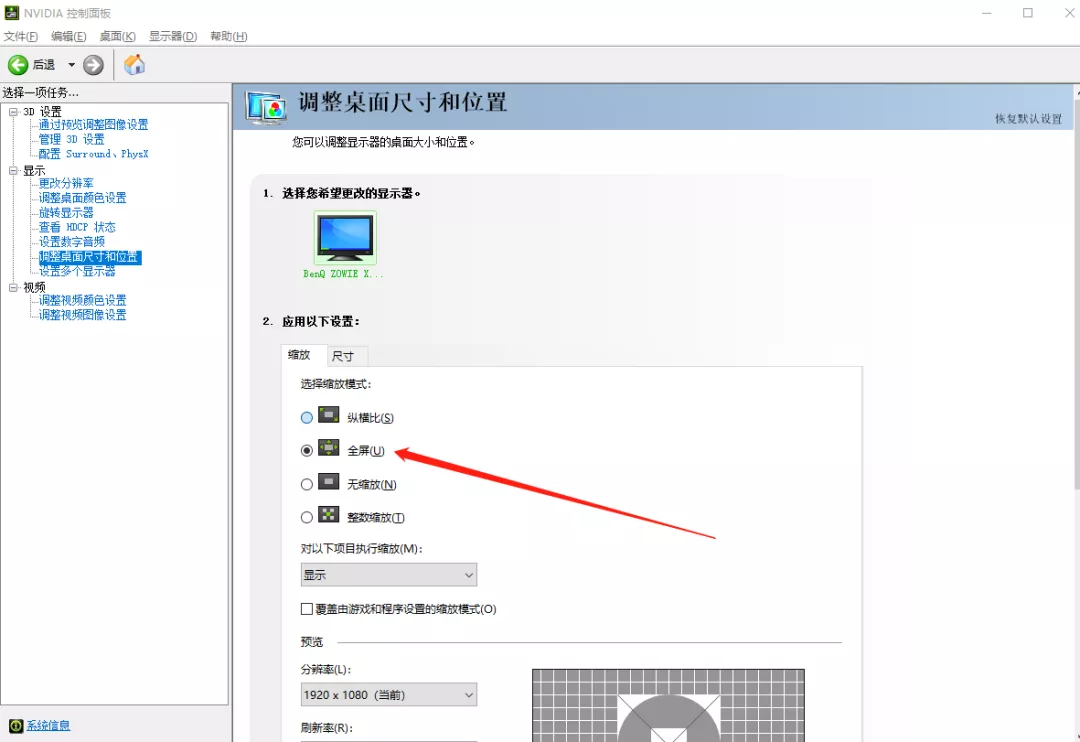Select the 纵横比 radio button
The height and width of the screenshot is (742, 1080).
(x=307, y=418)
